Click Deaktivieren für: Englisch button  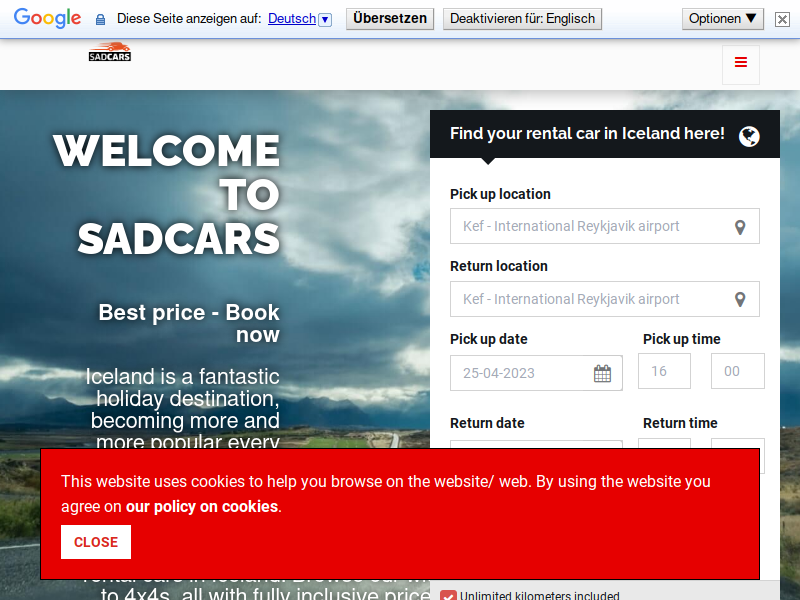pos(522,19)
